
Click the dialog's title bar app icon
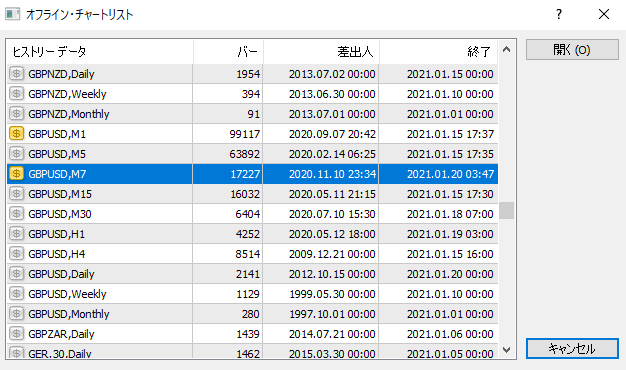click(x=12, y=14)
